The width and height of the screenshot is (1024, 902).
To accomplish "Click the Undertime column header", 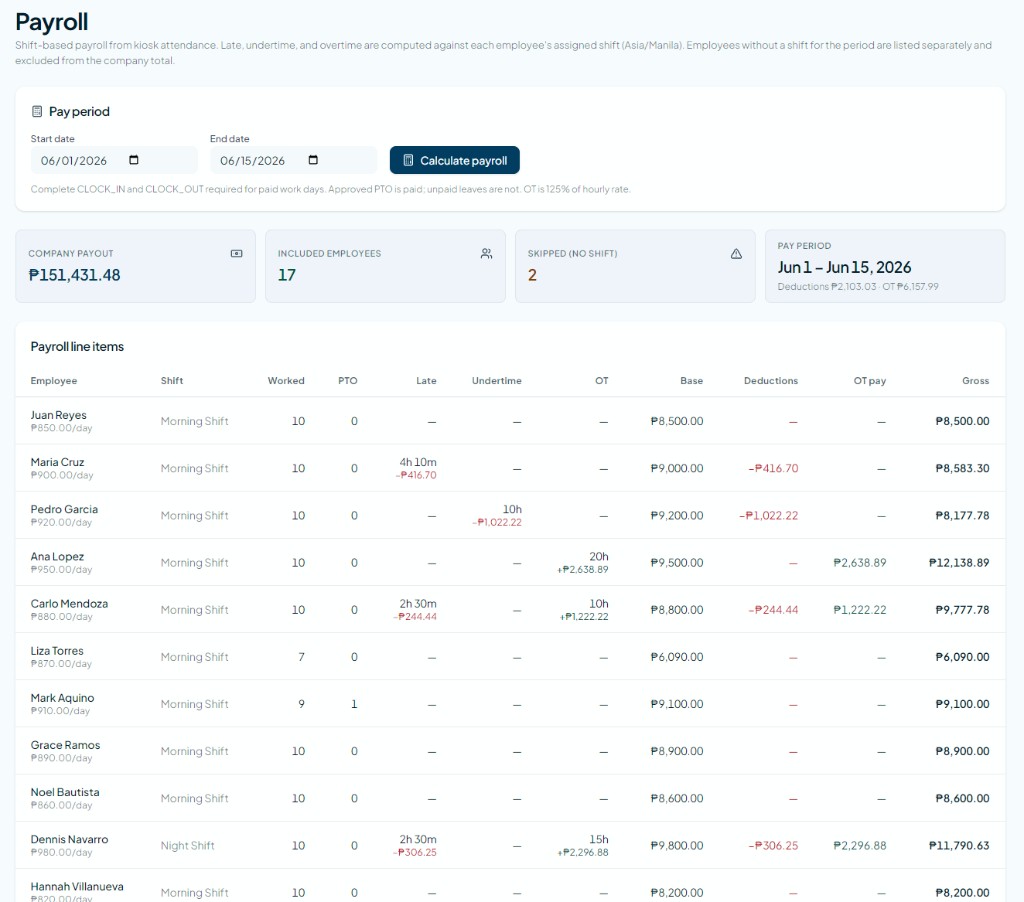I will pyautogui.click(x=497, y=381).
